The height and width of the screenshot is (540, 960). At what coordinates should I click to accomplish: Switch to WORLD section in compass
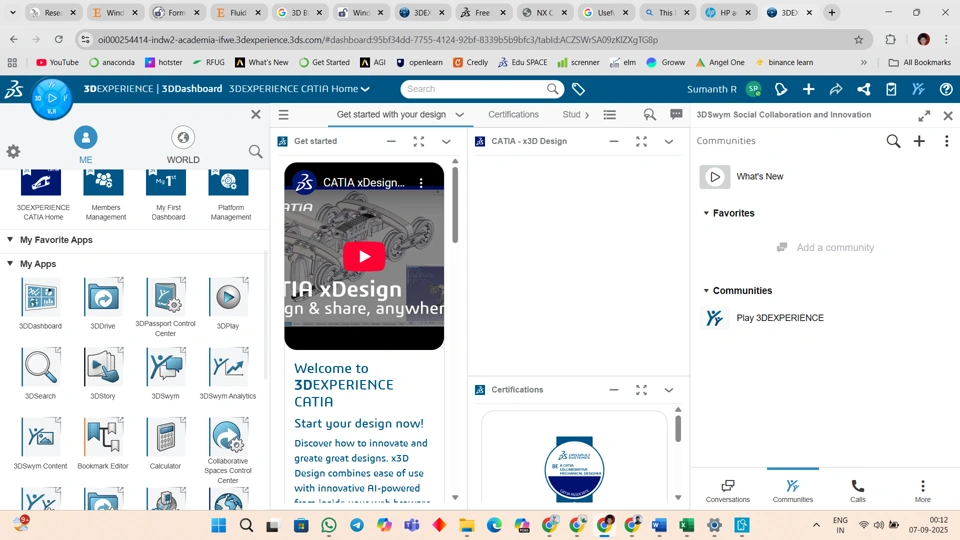[x=182, y=144]
